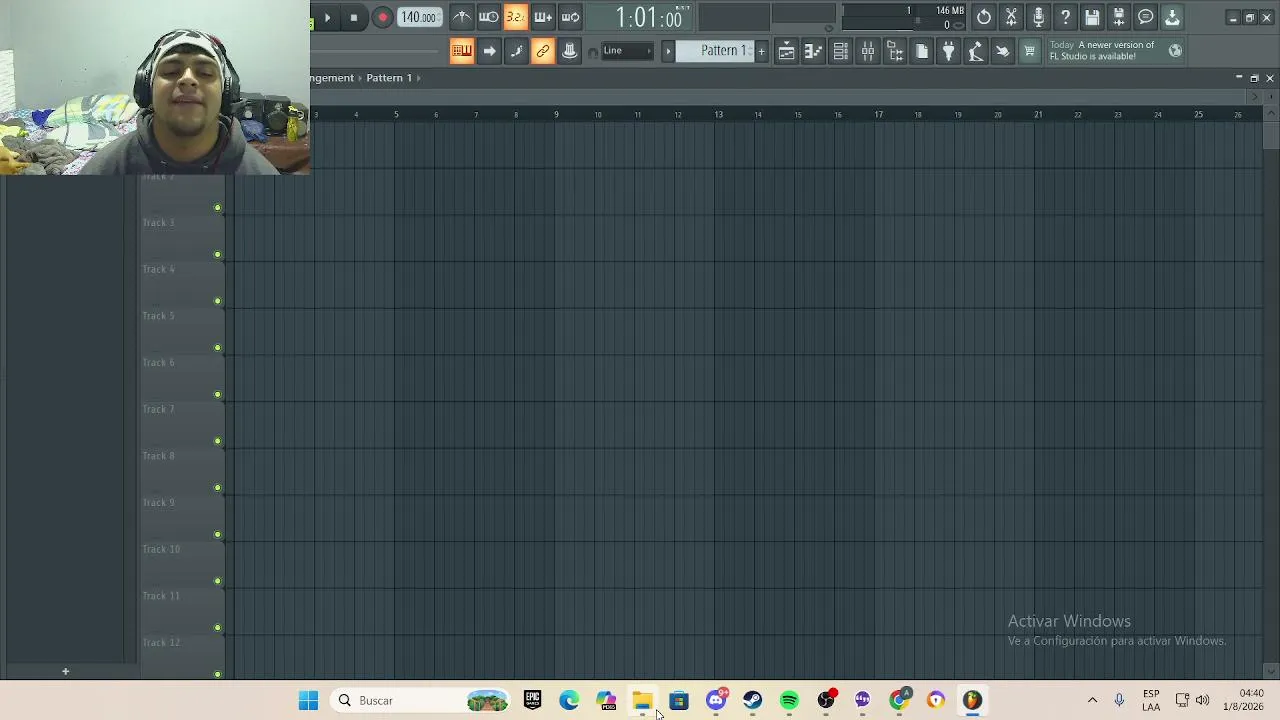Click Pattern 1 in the playlist breadcrumb
The image size is (1280, 720).
(x=389, y=78)
